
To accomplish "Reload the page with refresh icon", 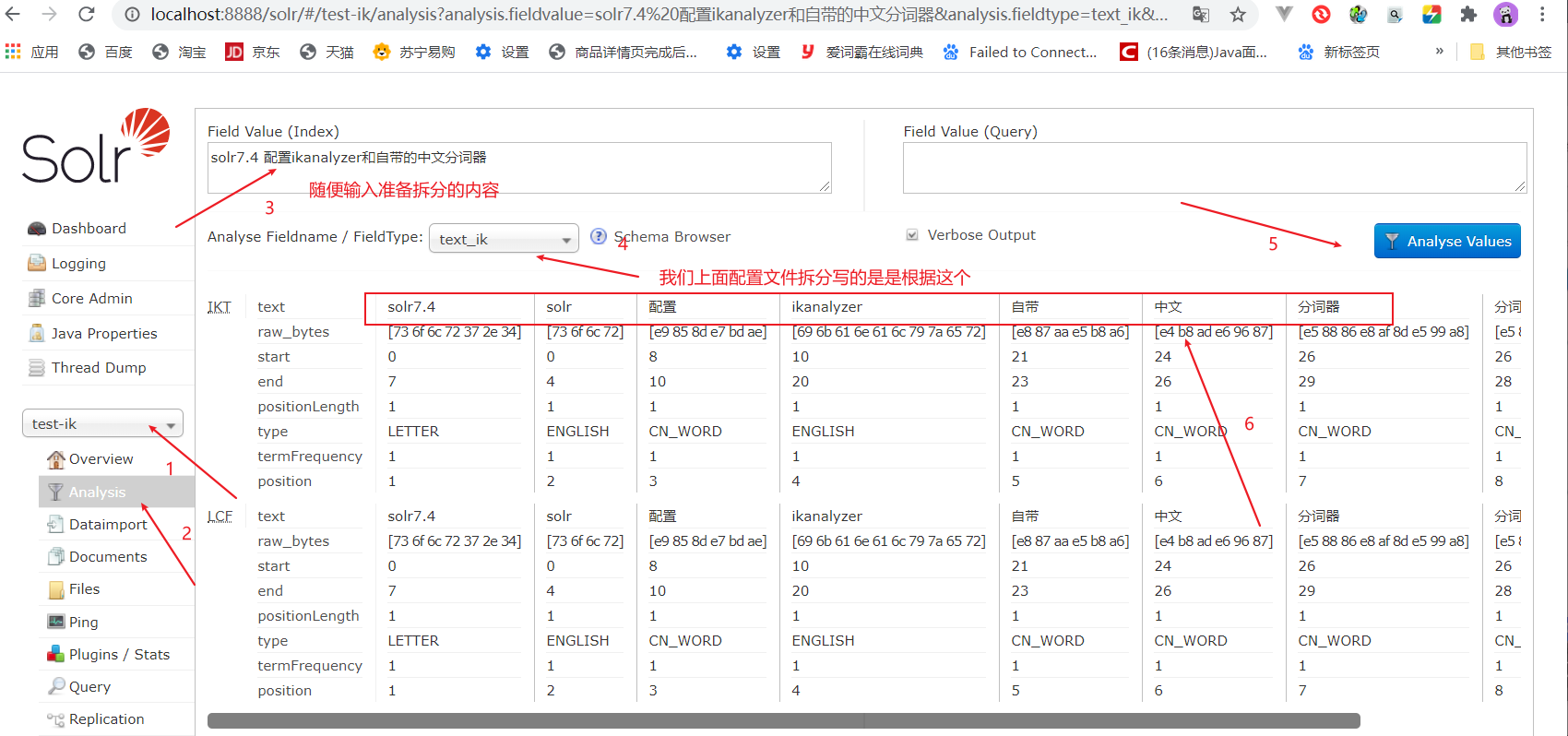I will click(x=87, y=14).
